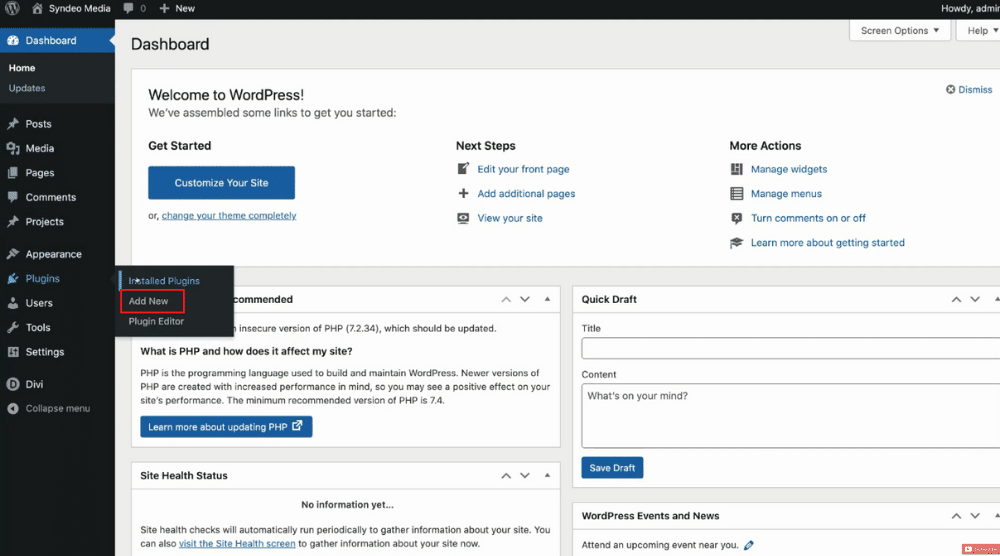
Task: Click the Pages document icon
Action: pos(13,173)
